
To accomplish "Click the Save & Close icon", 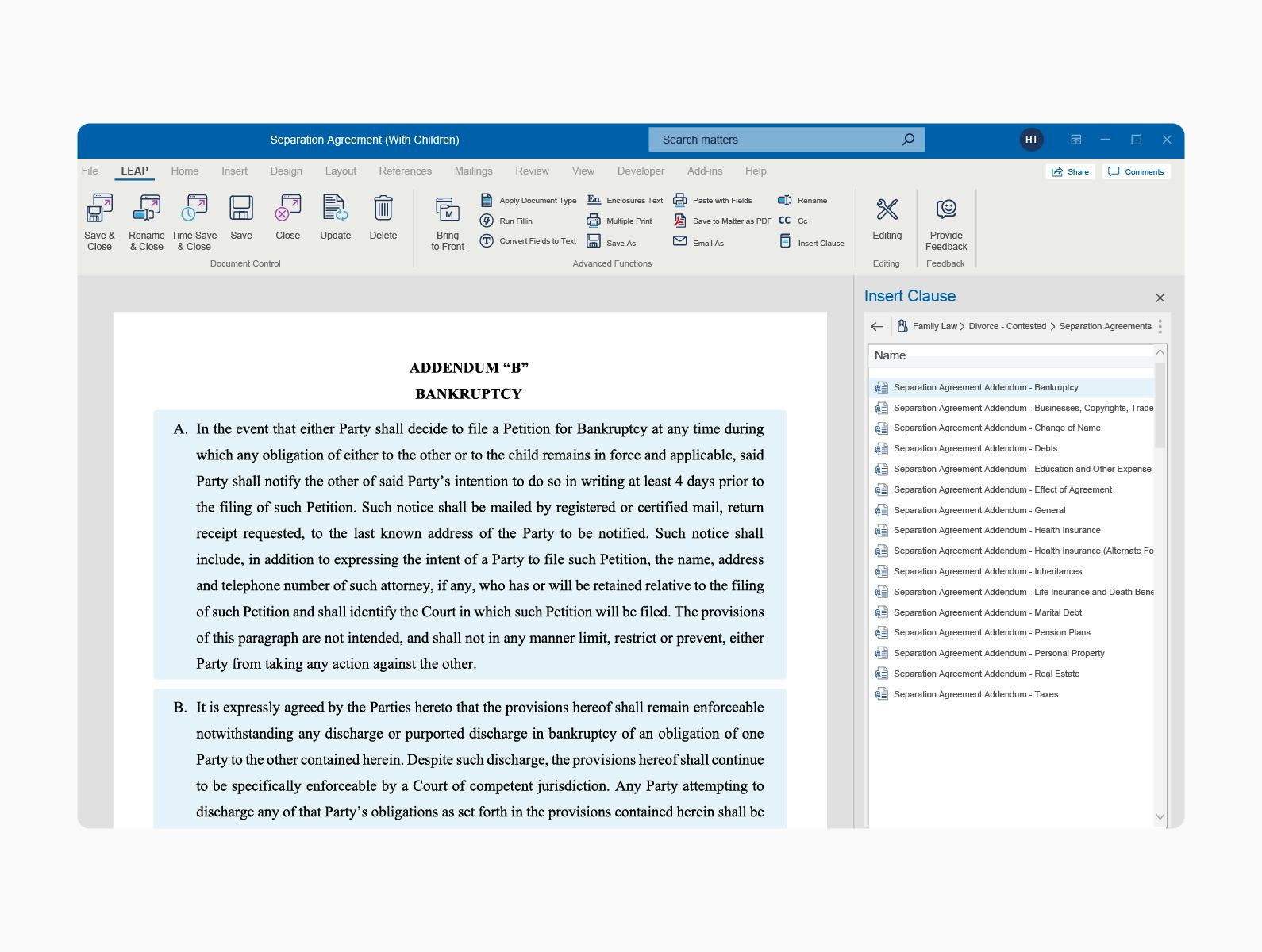I will (x=99, y=209).
